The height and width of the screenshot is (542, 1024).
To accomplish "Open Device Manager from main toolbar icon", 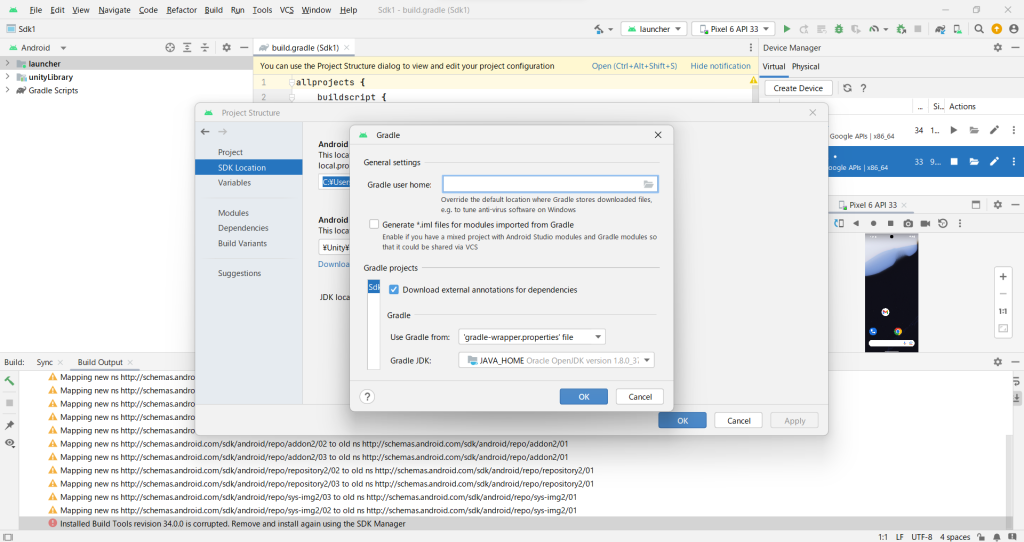I will pyautogui.click(x=957, y=29).
